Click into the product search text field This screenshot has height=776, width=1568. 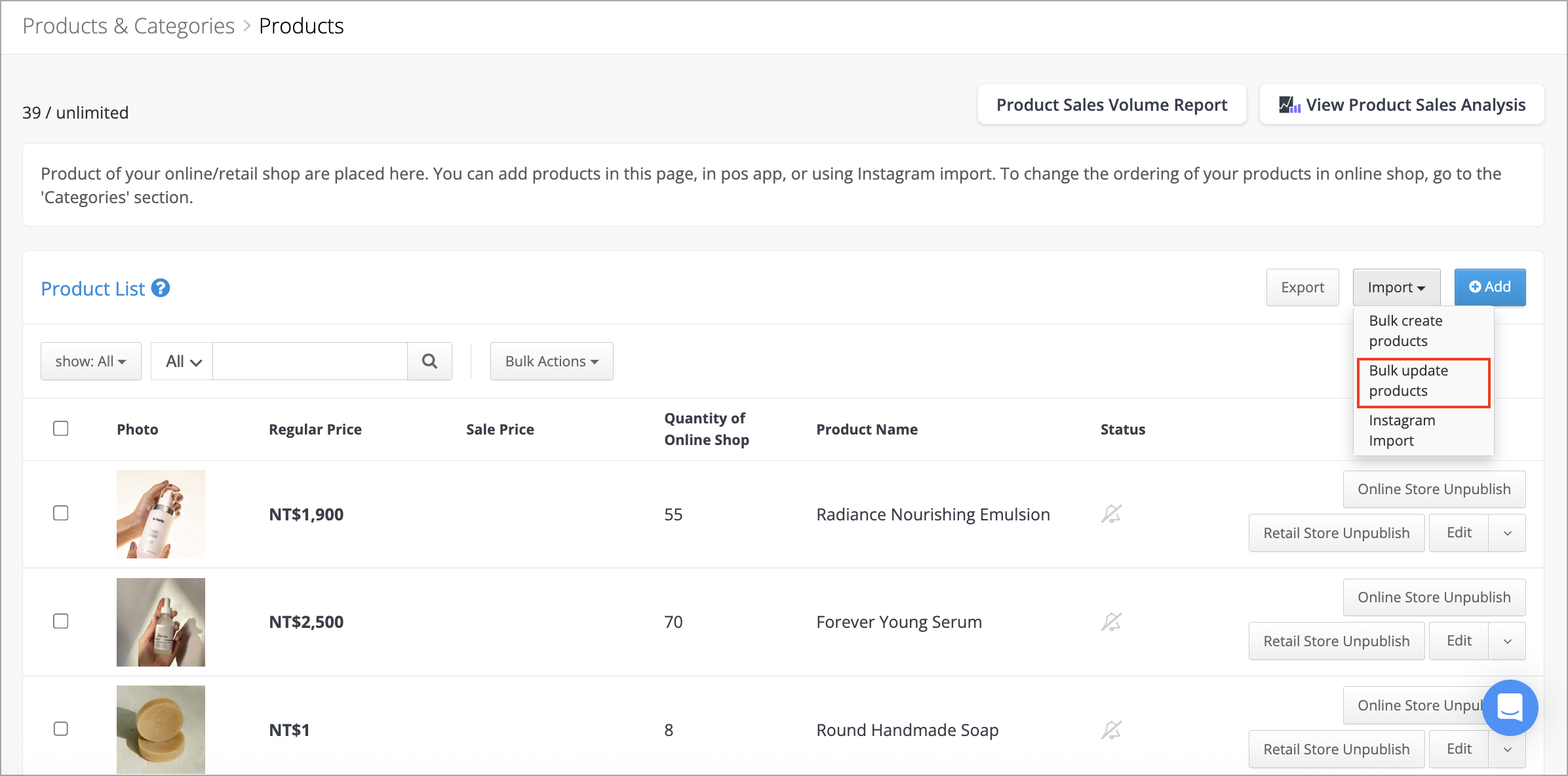310,361
